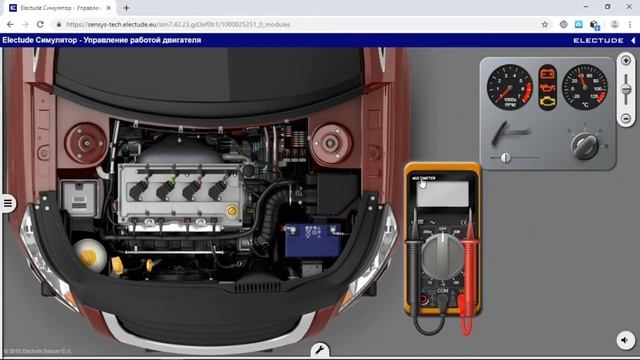This screenshot has height=360, width=640.
Task: Click the engine control unit box
Action: click(x=79, y=198)
